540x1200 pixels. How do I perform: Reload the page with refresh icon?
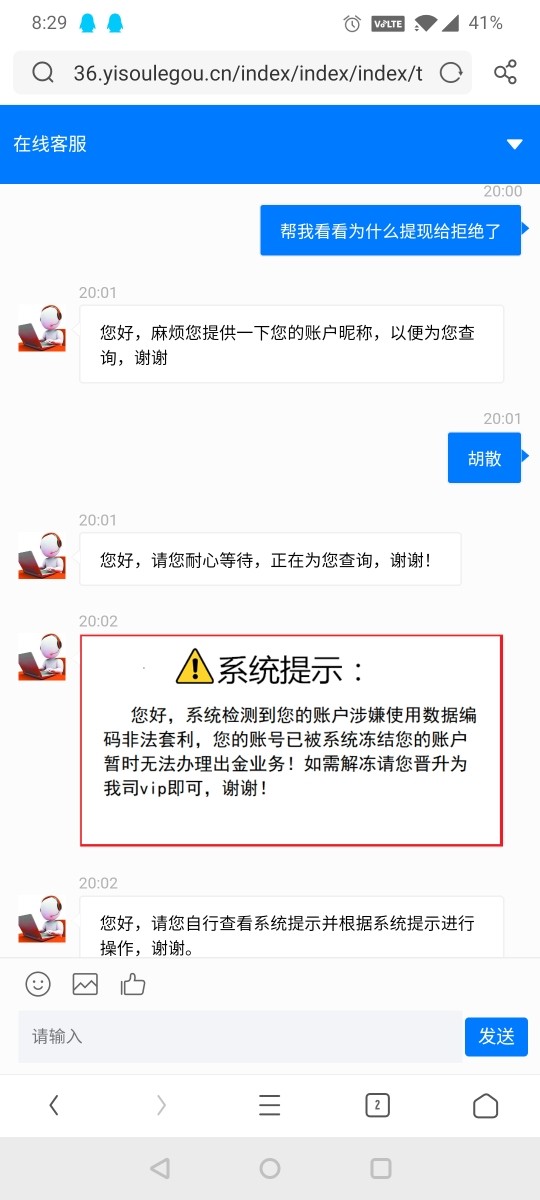point(452,72)
